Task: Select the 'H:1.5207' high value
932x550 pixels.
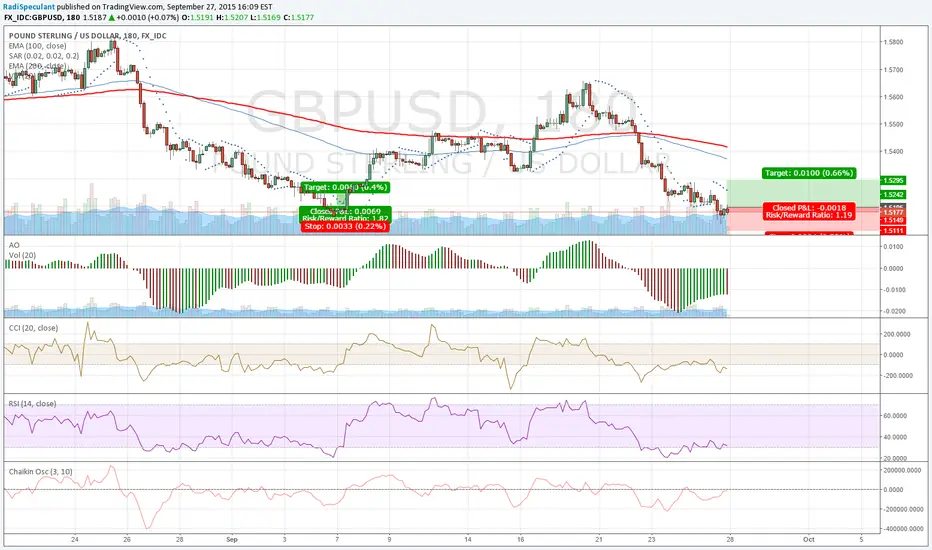Action: [231, 17]
